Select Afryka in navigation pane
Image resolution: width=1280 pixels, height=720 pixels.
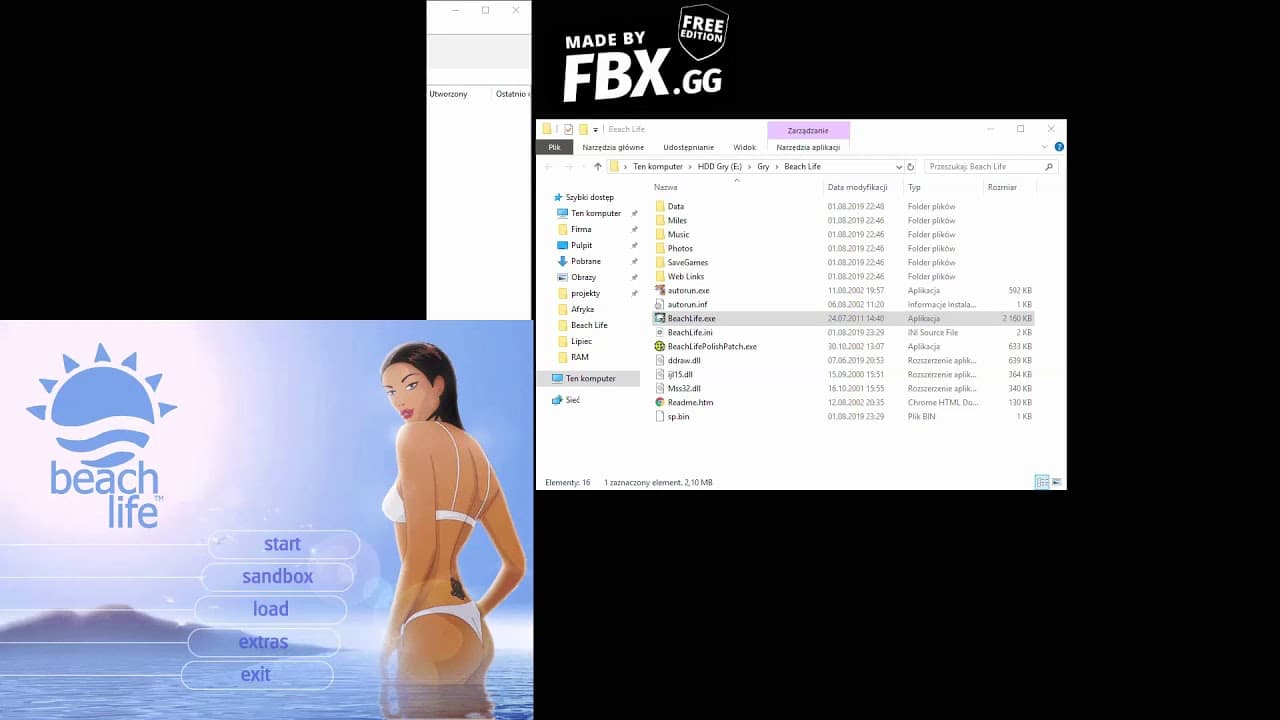[x=582, y=309]
